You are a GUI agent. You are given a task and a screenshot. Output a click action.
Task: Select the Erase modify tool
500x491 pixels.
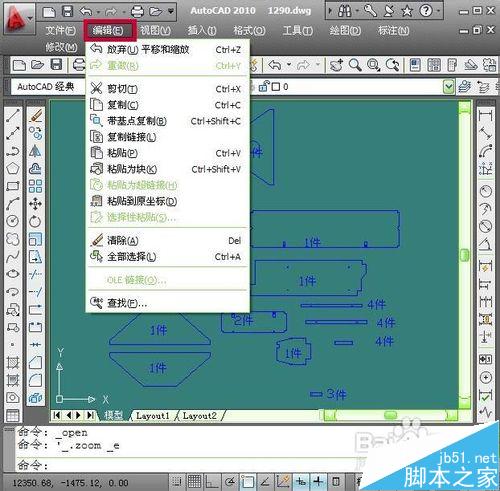click(35, 116)
